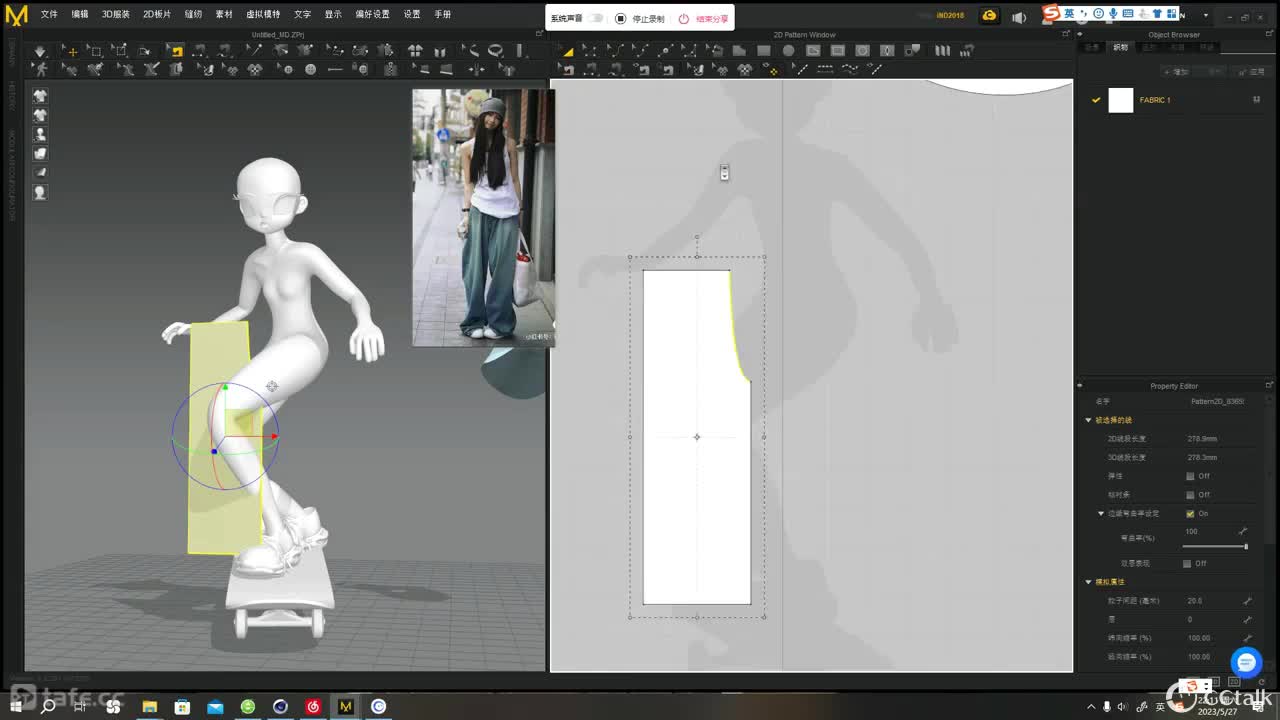
Task: Click the wrench icon beside 层 value
Action: [x=1247, y=619]
